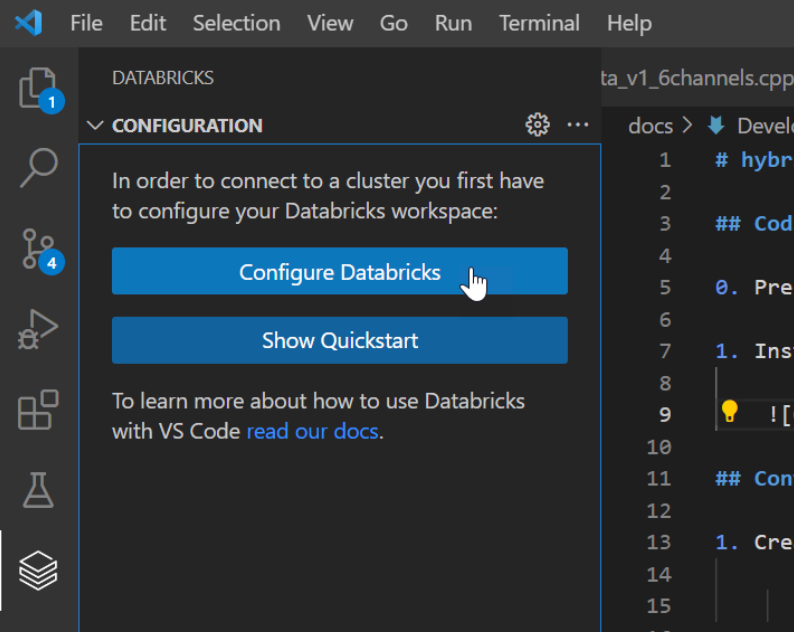Open the Explorer view in activity bar
Screen dimensions: 794x632
click(x=38, y=88)
